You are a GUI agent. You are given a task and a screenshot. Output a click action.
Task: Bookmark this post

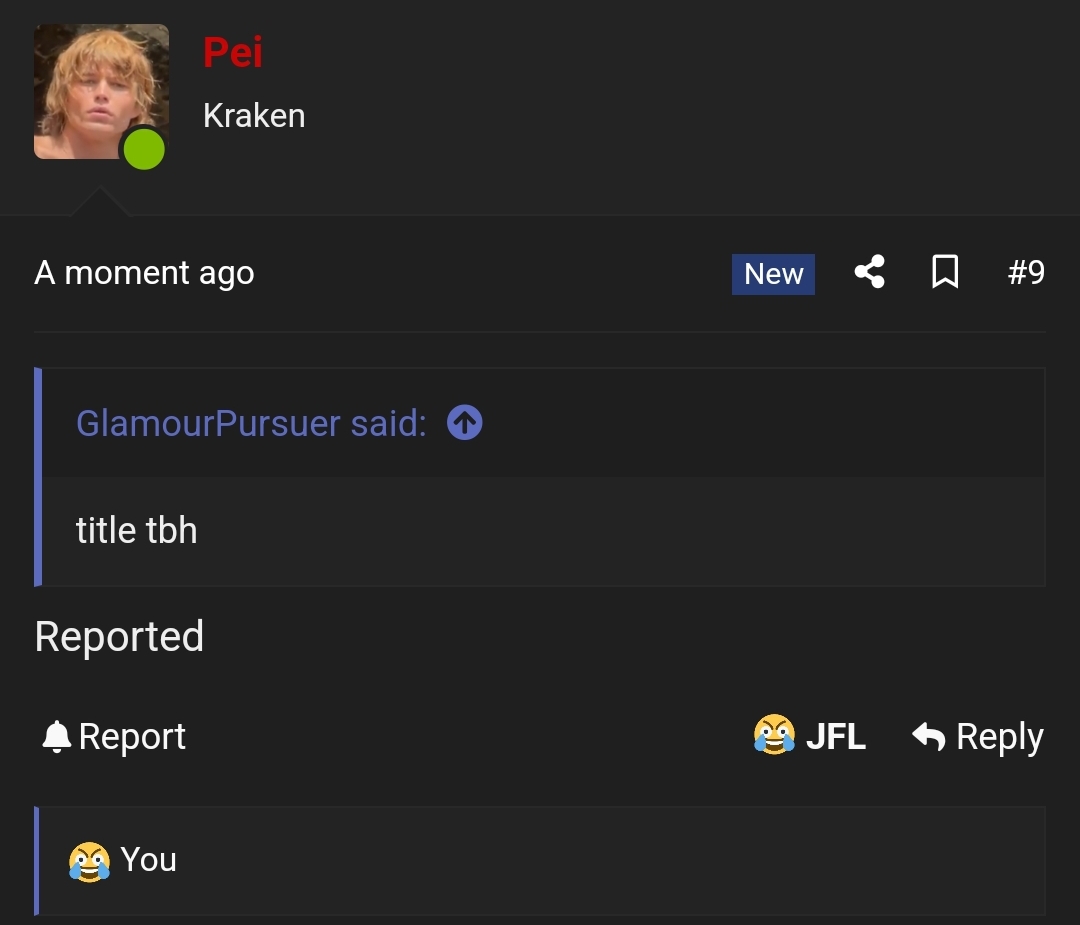(945, 272)
